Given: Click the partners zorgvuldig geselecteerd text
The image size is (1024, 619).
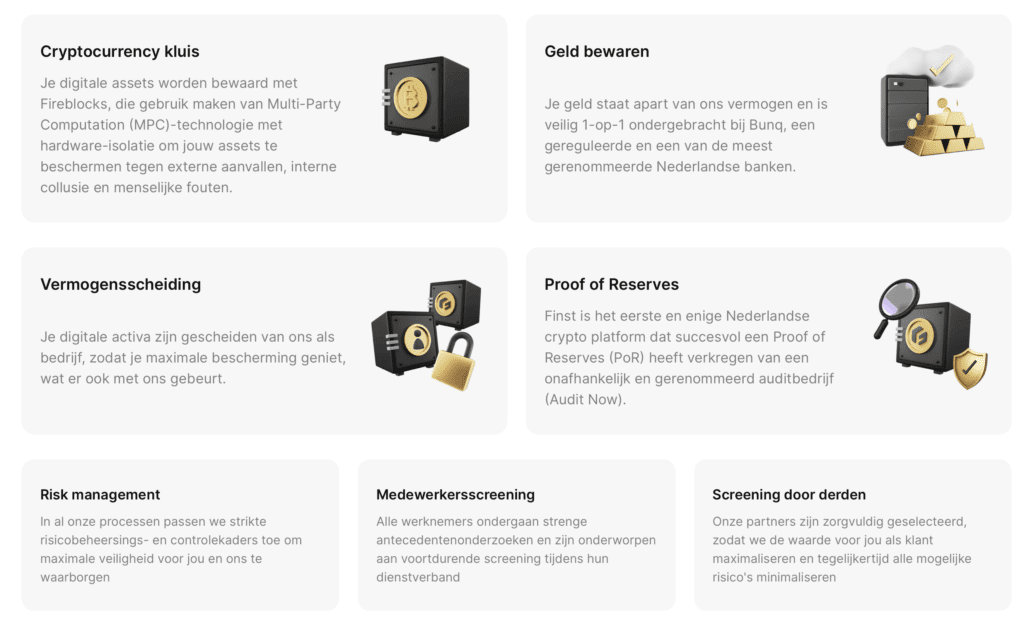Looking at the screenshot, I should (841, 549).
